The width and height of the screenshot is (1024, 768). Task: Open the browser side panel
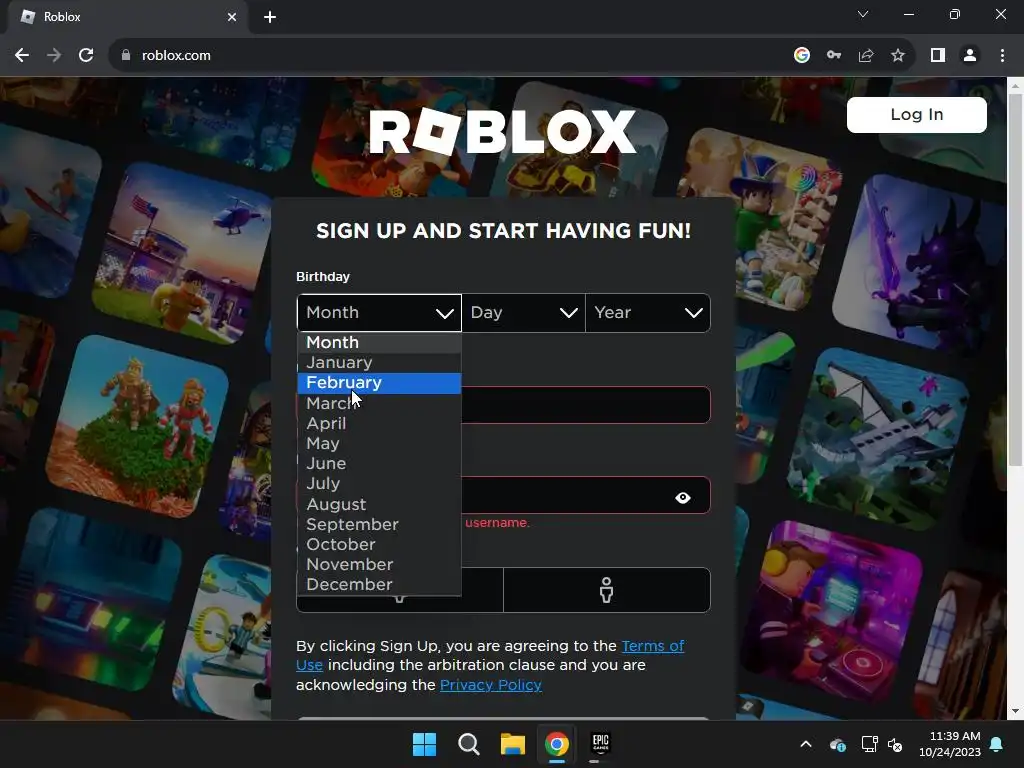coord(938,56)
